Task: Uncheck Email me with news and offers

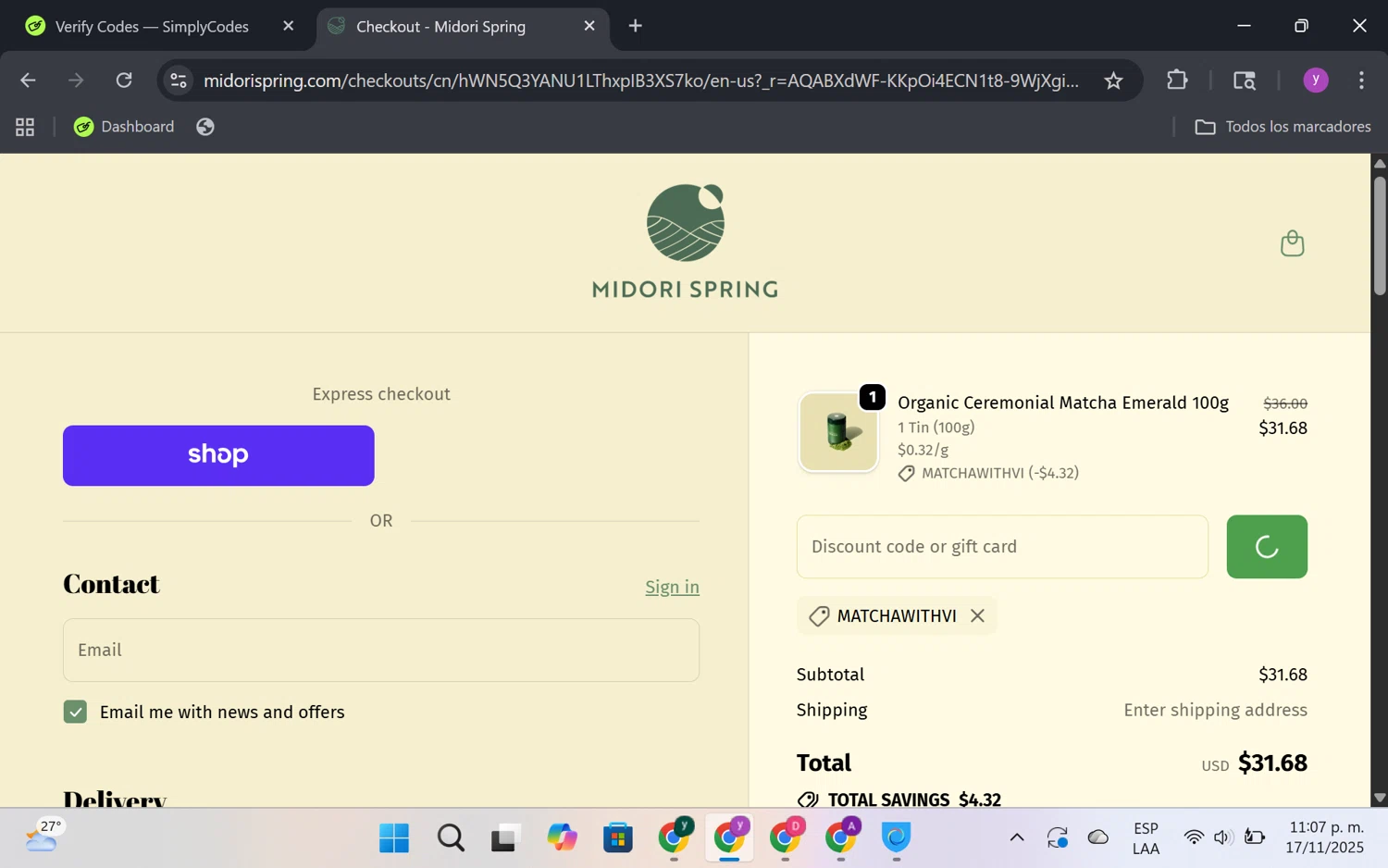Action: (75, 712)
